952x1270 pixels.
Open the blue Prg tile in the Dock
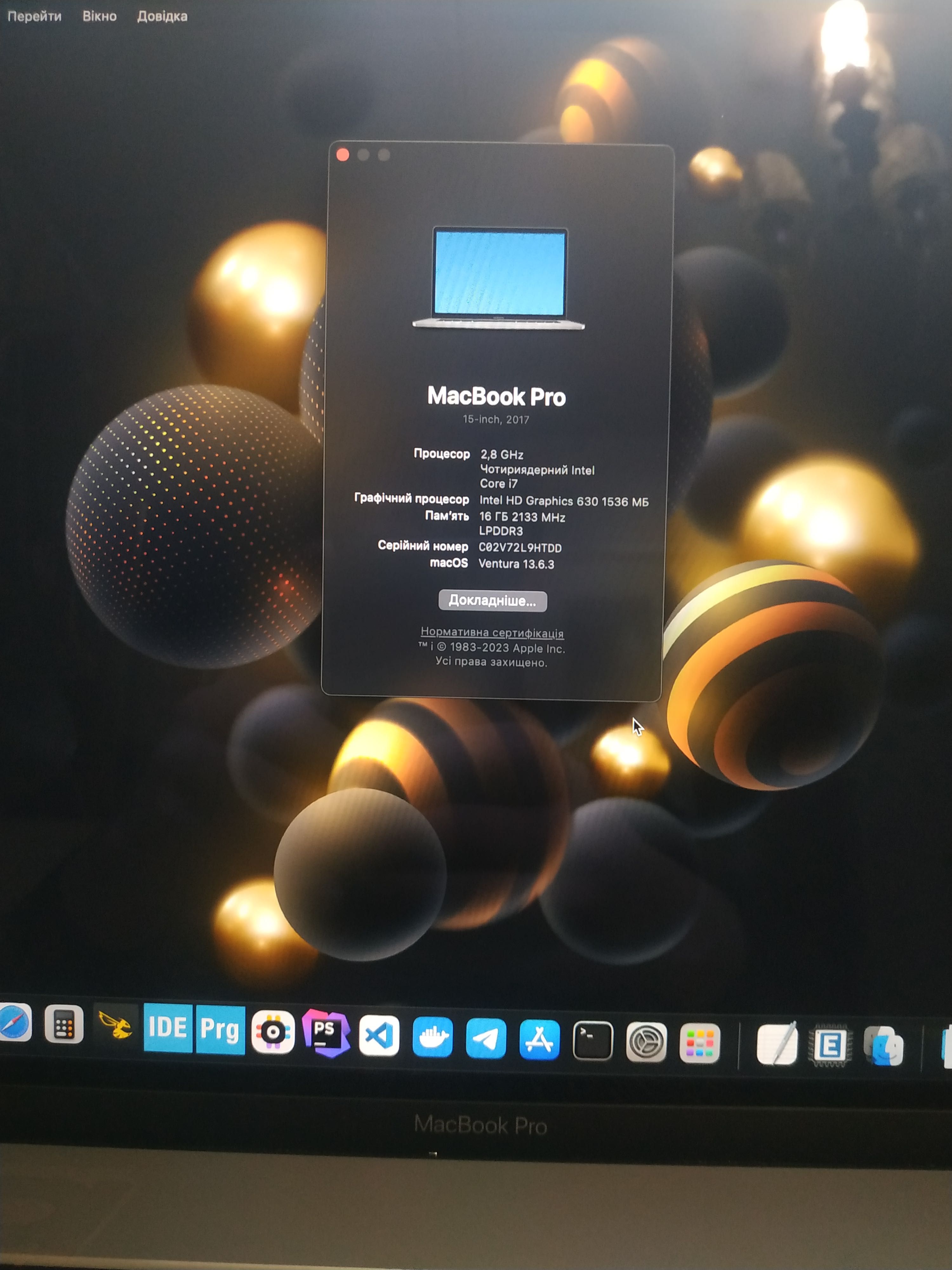[x=220, y=1029]
